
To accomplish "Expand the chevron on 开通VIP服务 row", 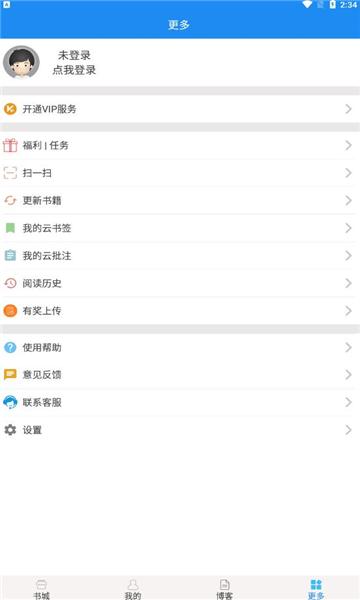I will pos(348,109).
